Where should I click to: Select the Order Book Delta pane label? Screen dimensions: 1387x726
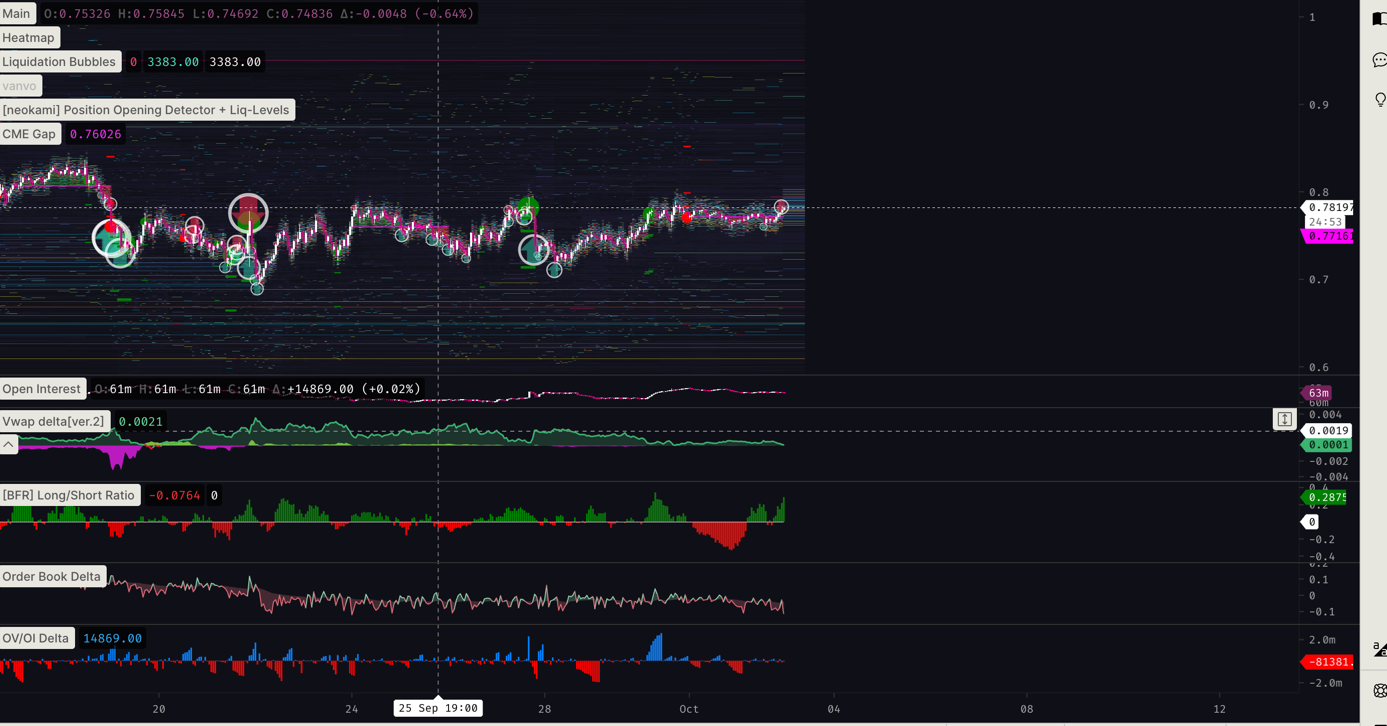pyautogui.click(x=52, y=577)
